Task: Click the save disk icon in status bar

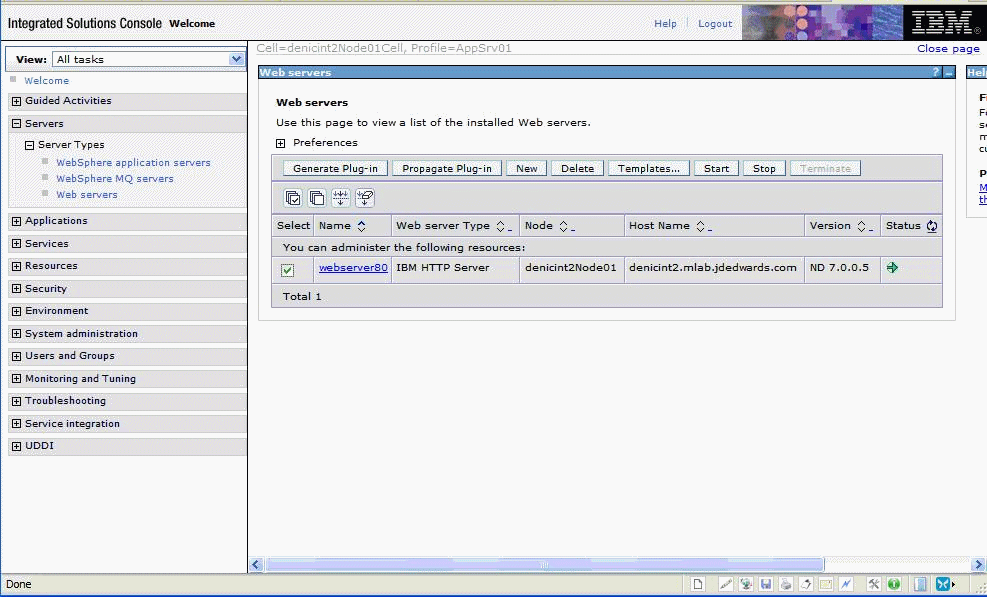Action: tap(765, 584)
